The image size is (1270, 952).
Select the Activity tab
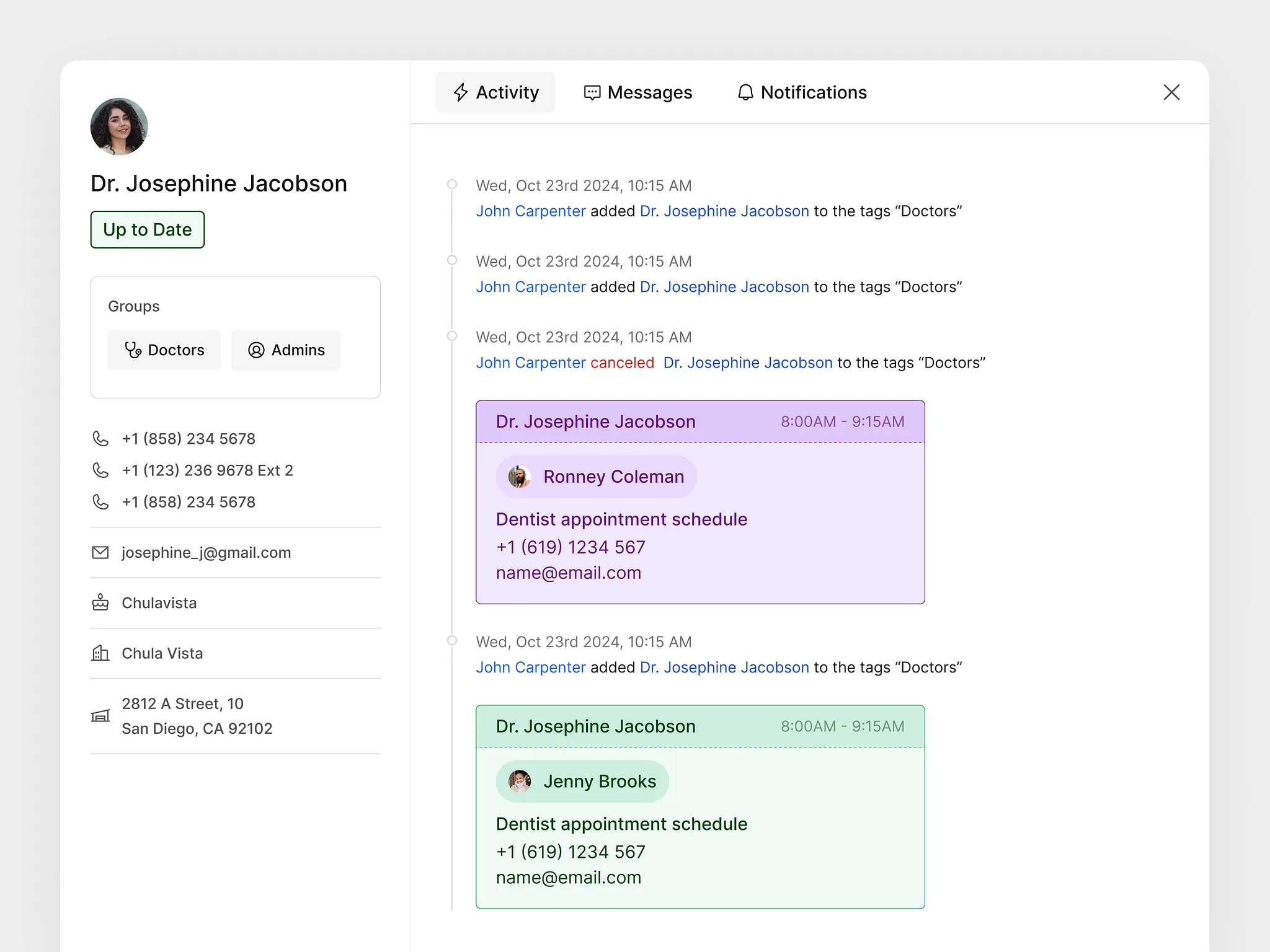(495, 92)
